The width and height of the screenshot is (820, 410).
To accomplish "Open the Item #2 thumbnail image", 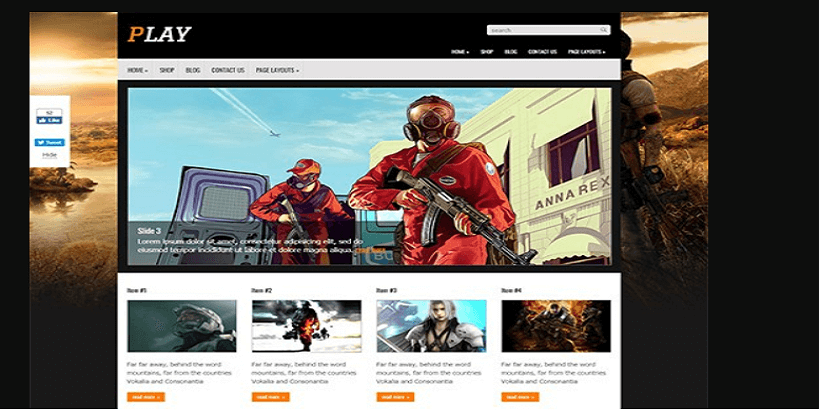I will tap(306, 326).
